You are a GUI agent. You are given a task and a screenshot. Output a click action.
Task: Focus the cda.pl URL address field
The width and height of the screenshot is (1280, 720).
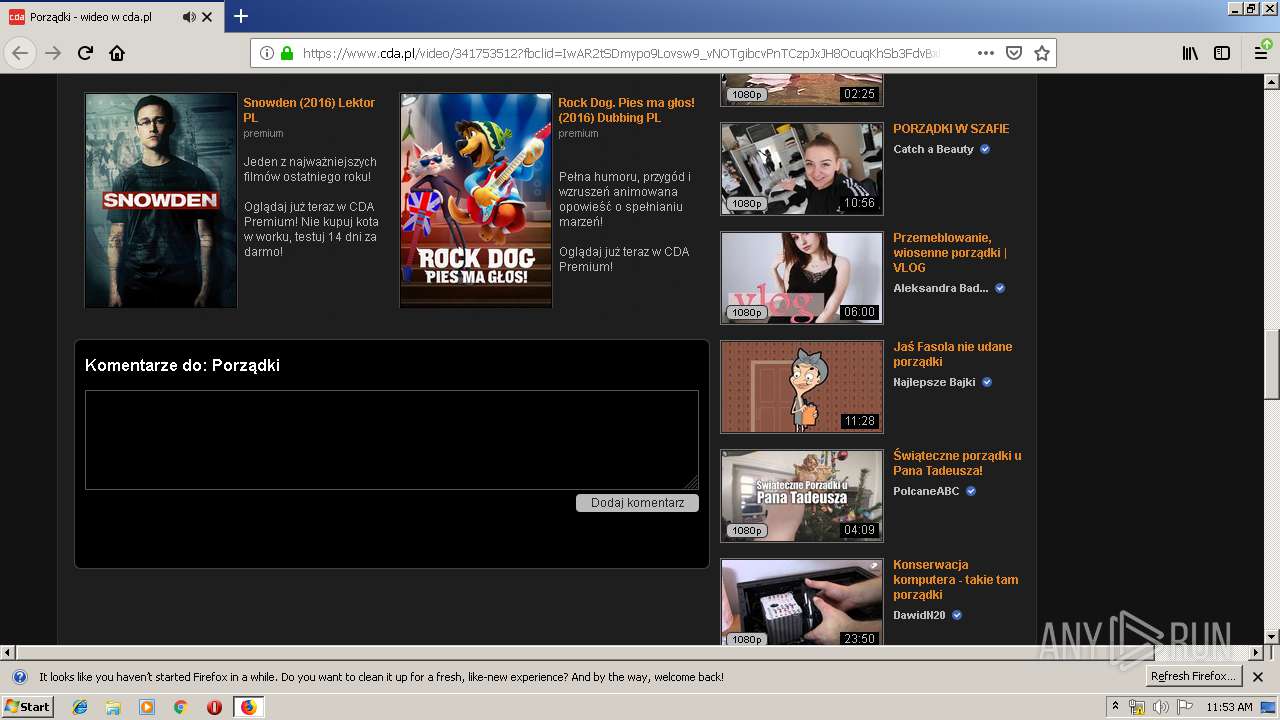[620, 53]
